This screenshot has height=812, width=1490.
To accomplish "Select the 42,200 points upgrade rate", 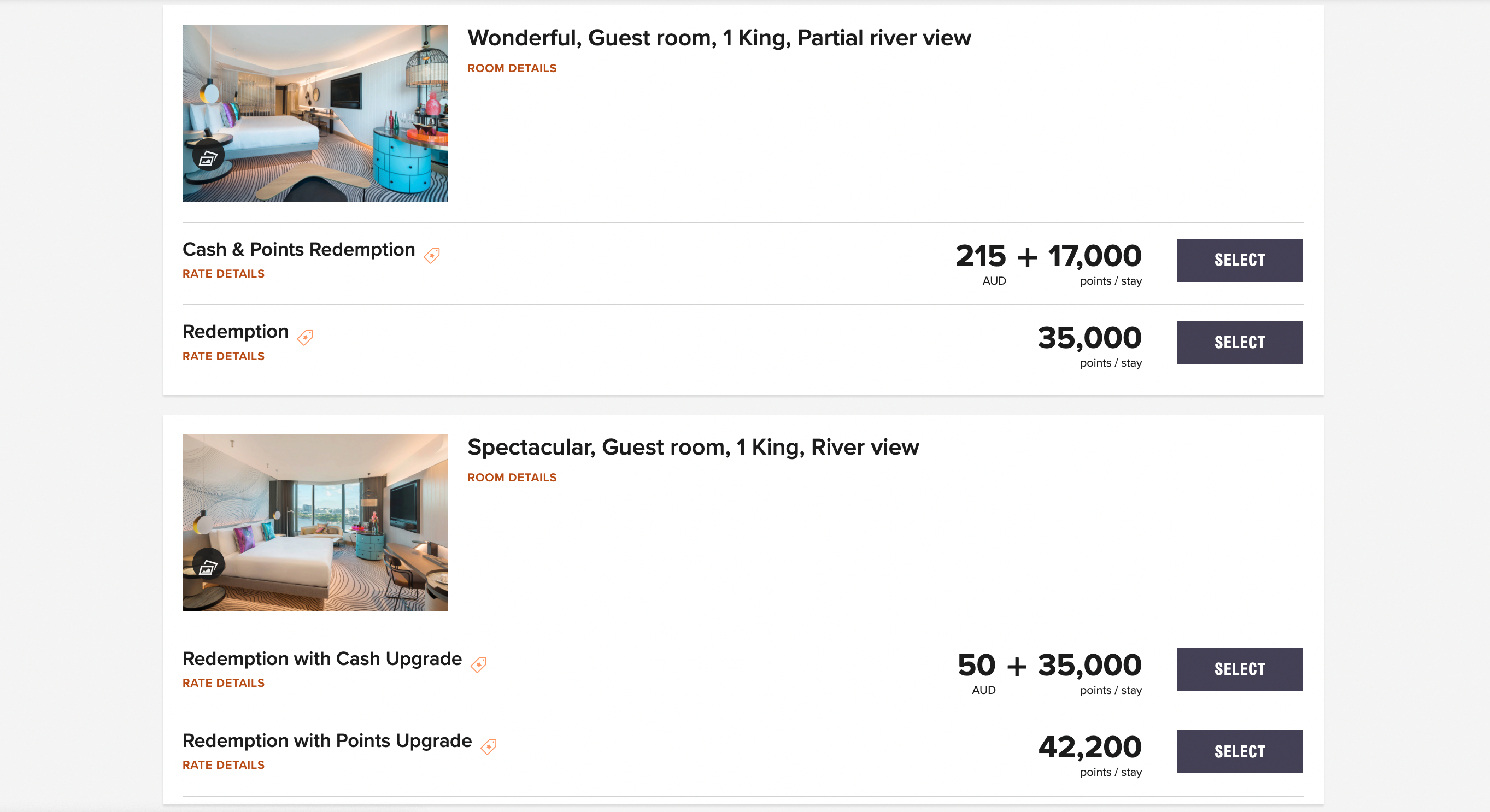I will (x=1239, y=751).
